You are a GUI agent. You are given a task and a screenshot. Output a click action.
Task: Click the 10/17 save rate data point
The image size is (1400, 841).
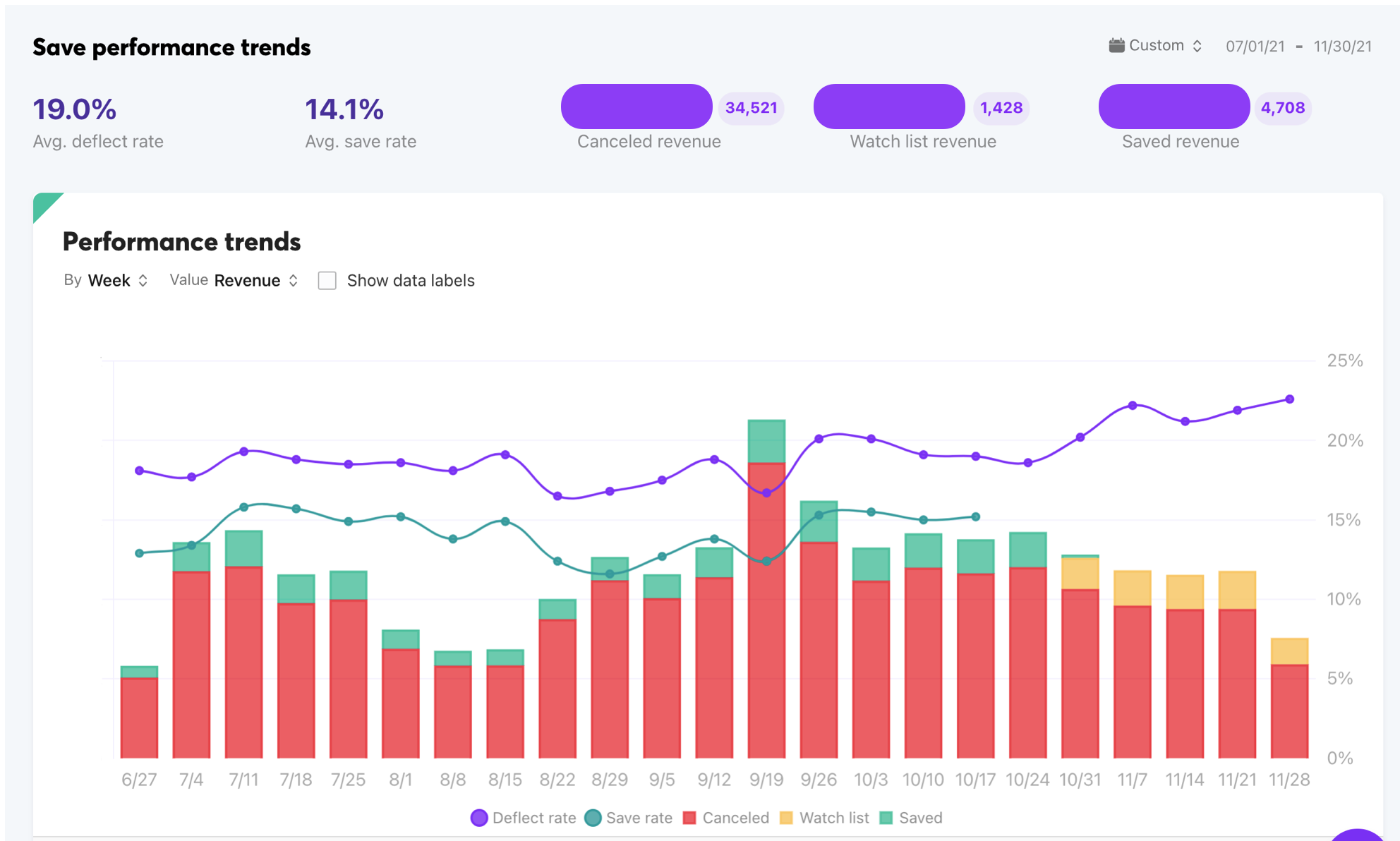click(x=975, y=516)
